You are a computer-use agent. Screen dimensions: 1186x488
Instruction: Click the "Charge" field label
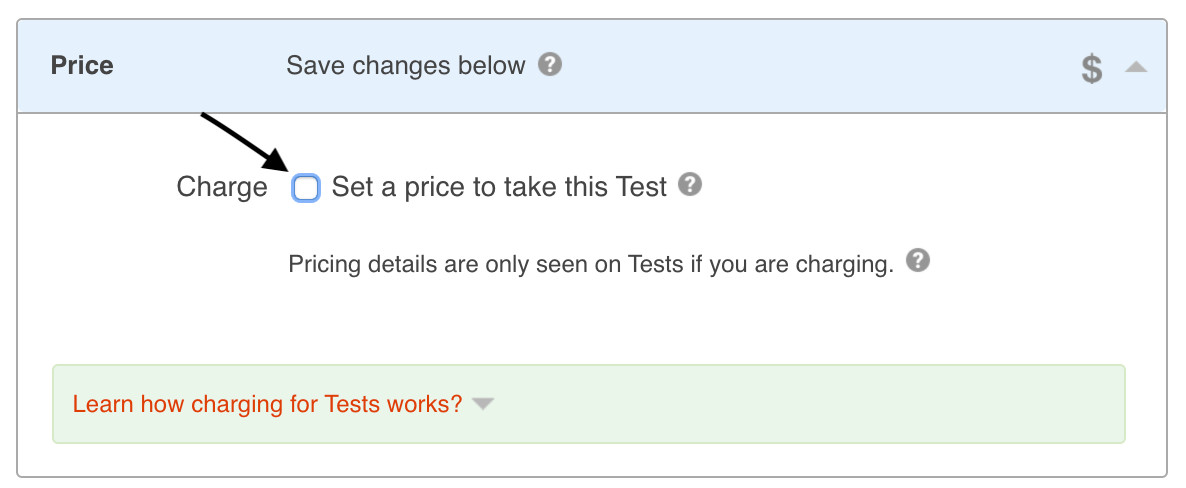[x=222, y=187]
